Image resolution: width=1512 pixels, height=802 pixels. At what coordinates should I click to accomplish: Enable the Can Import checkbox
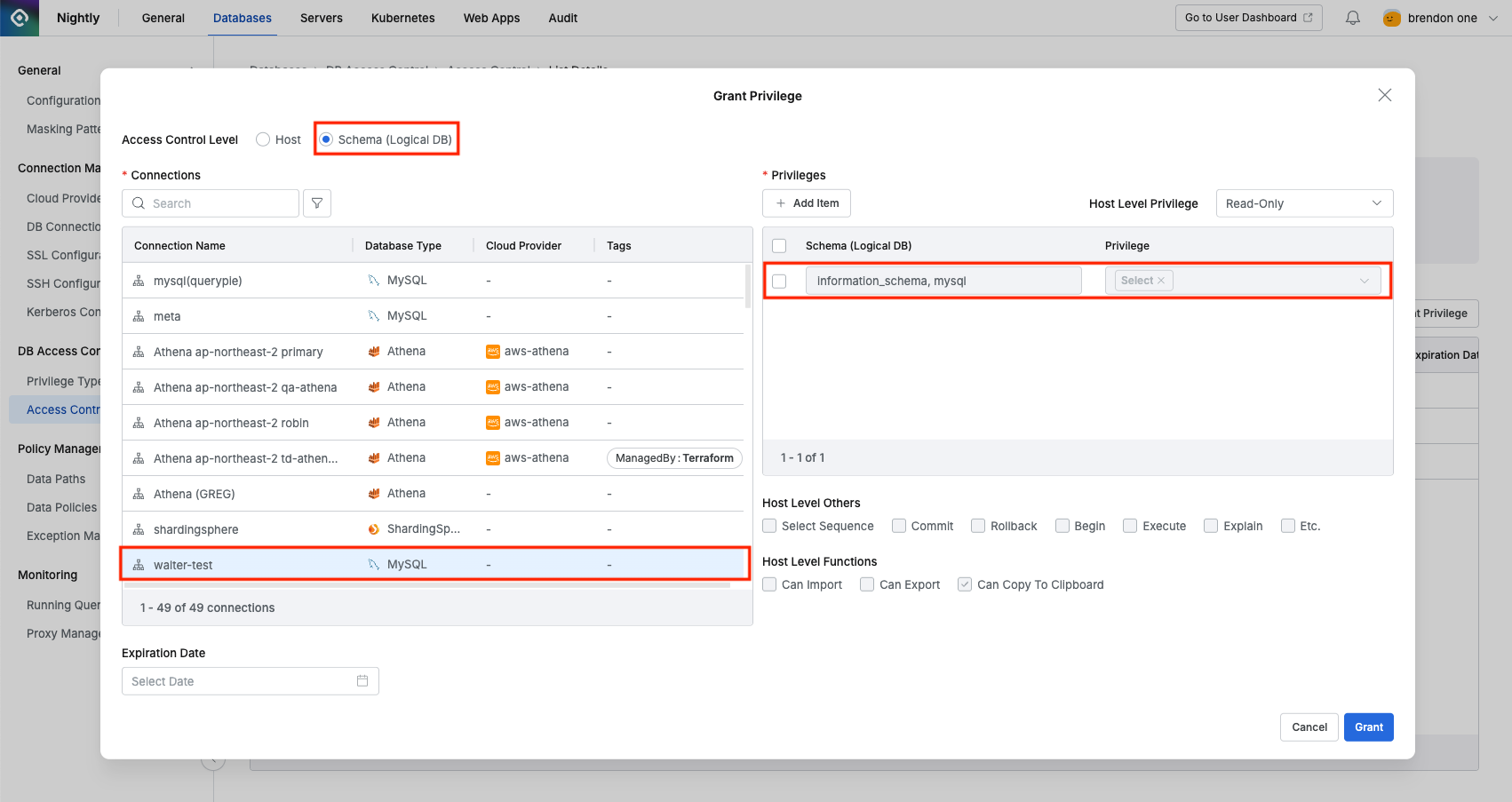[769, 584]
